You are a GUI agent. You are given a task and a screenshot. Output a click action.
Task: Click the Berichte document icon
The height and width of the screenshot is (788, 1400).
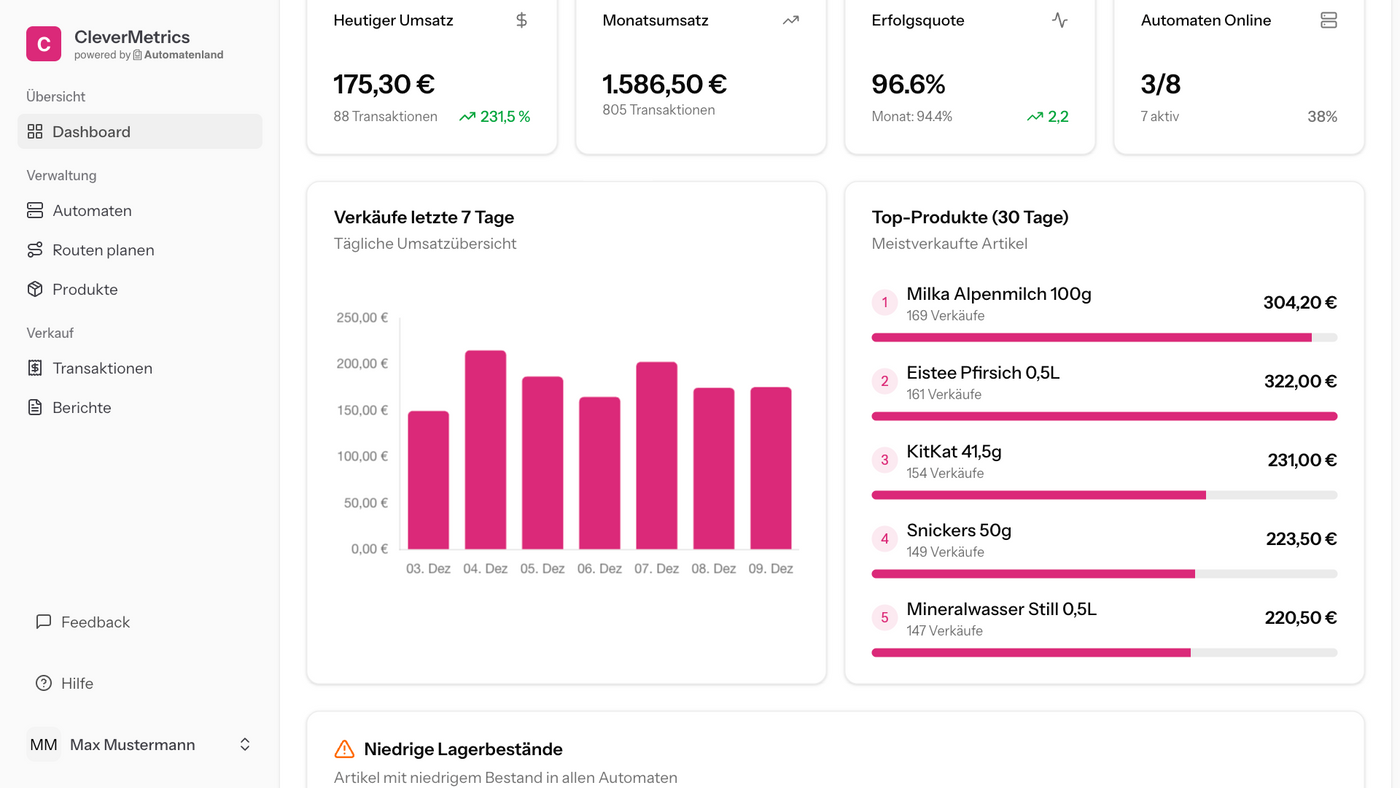point(35,408)
